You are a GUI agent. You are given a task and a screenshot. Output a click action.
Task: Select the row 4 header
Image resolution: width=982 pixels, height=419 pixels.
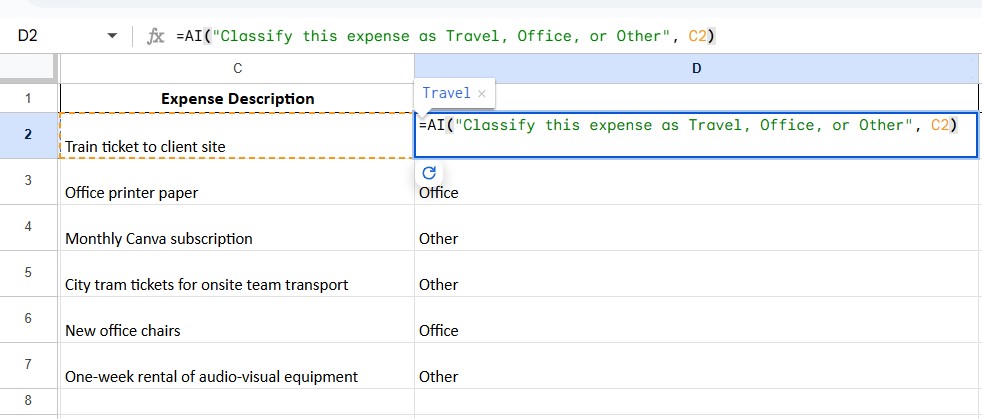click(28, 227)
